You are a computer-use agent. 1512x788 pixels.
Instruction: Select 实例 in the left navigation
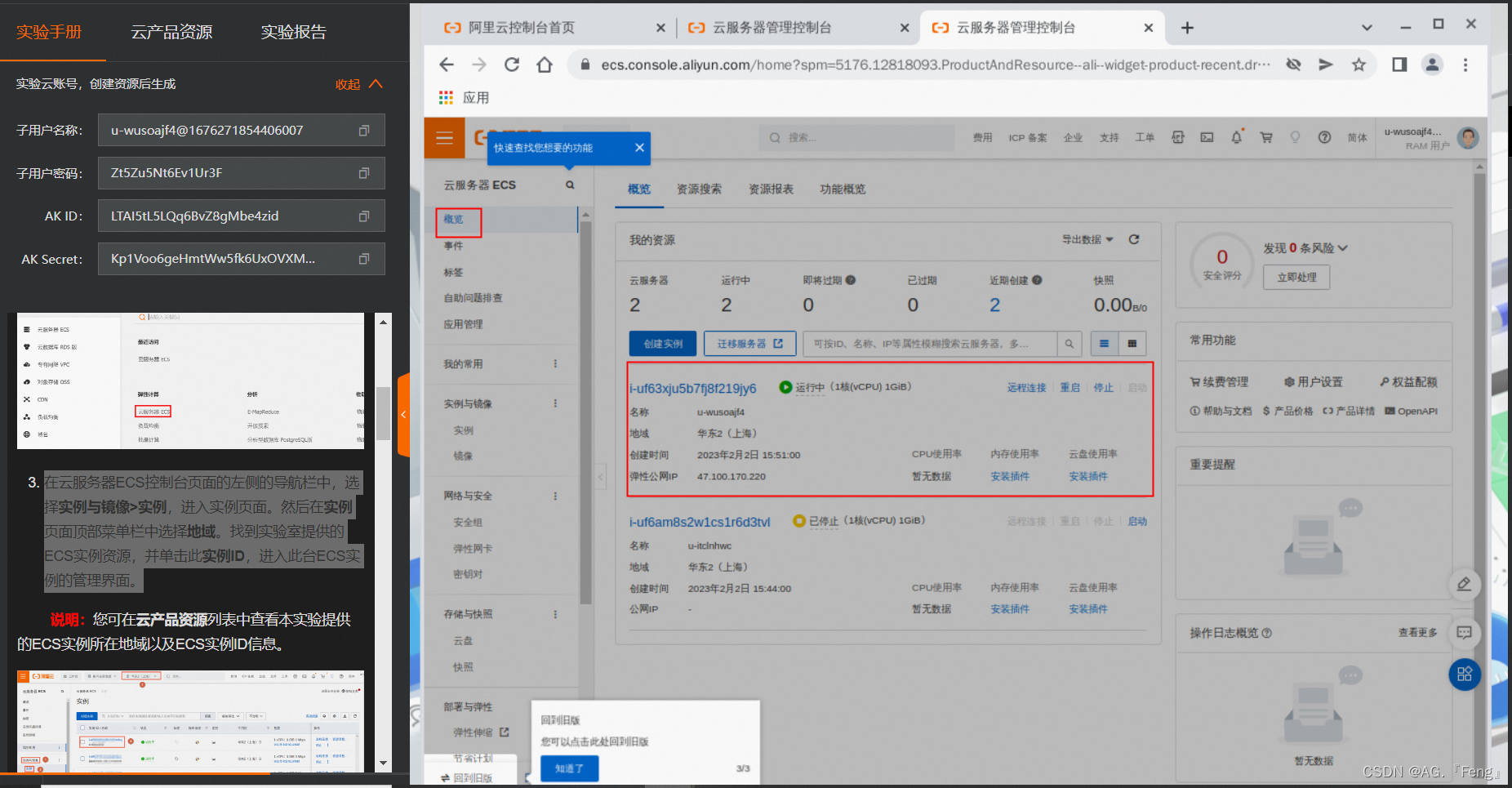(x=463, y=430)
